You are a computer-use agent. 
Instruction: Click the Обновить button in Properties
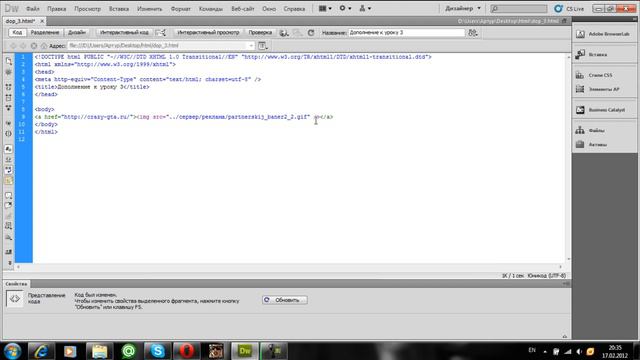point(285,300)
